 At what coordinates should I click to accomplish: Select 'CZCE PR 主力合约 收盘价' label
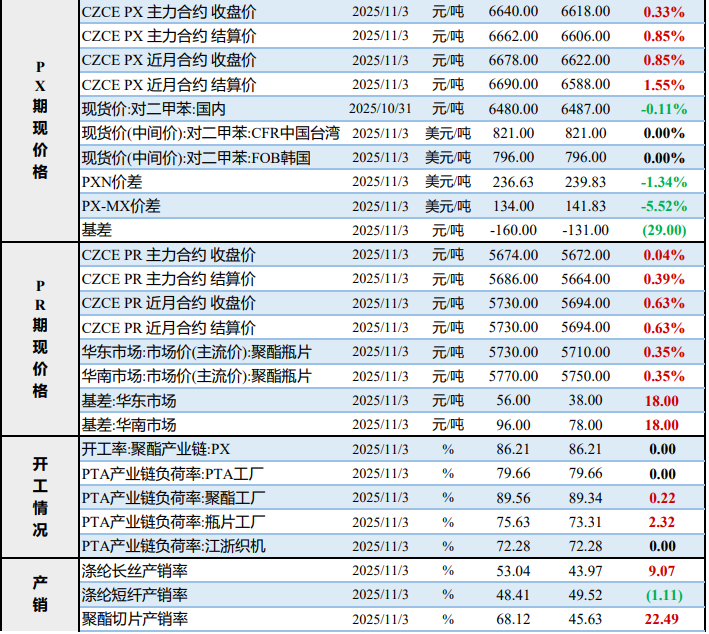click(169, 255)
